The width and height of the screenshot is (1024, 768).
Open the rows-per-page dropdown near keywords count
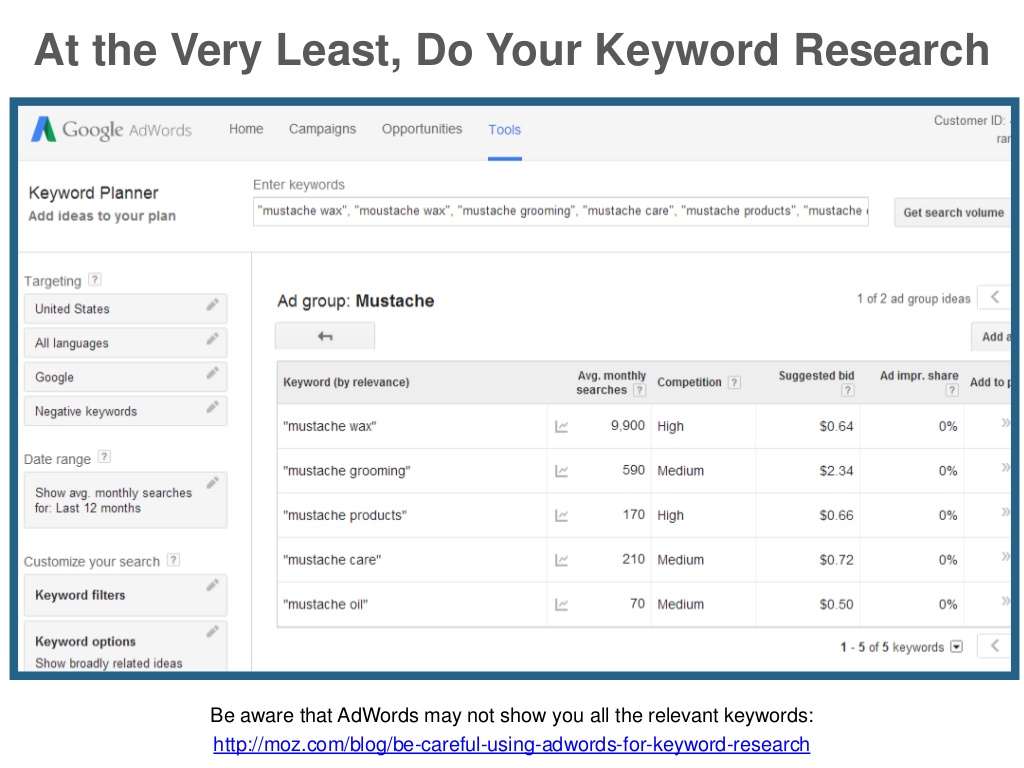(956, 647)
